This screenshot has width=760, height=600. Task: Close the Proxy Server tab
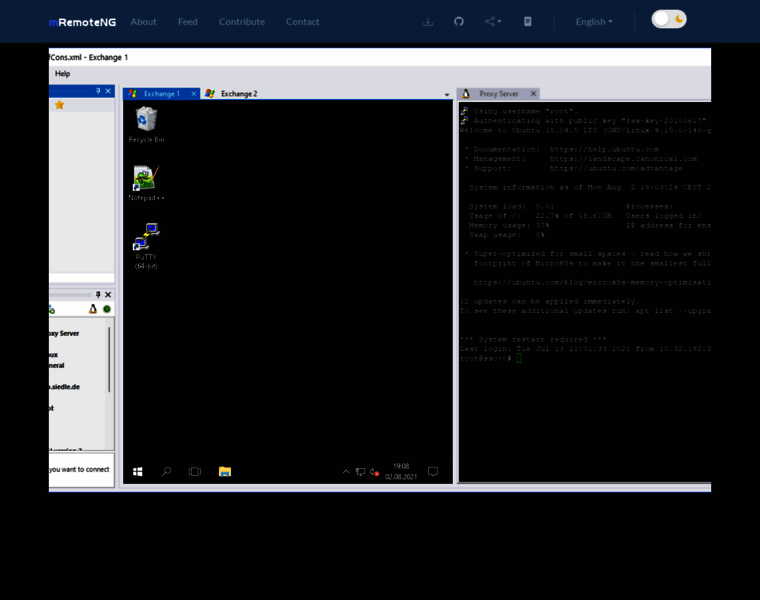point(533,94)
